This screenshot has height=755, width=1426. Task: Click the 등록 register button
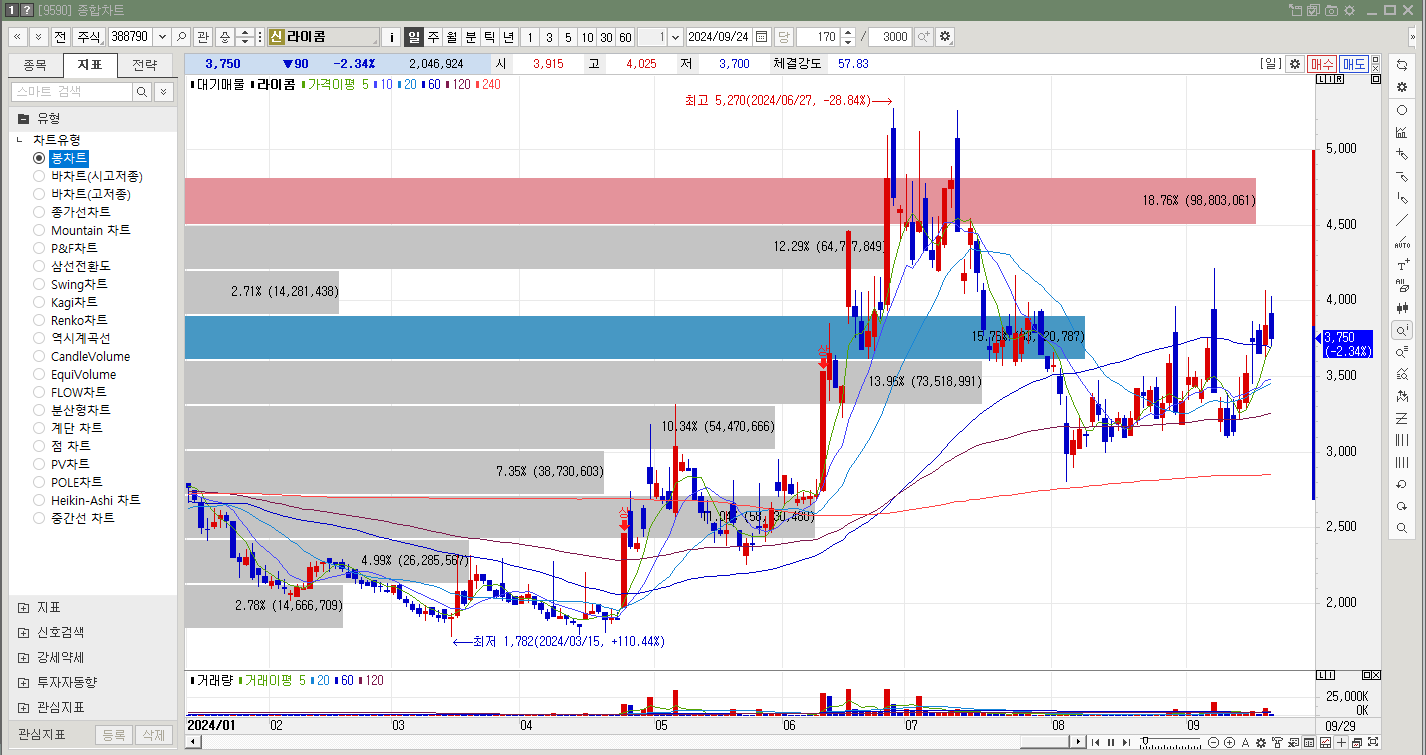coord(114,735)
